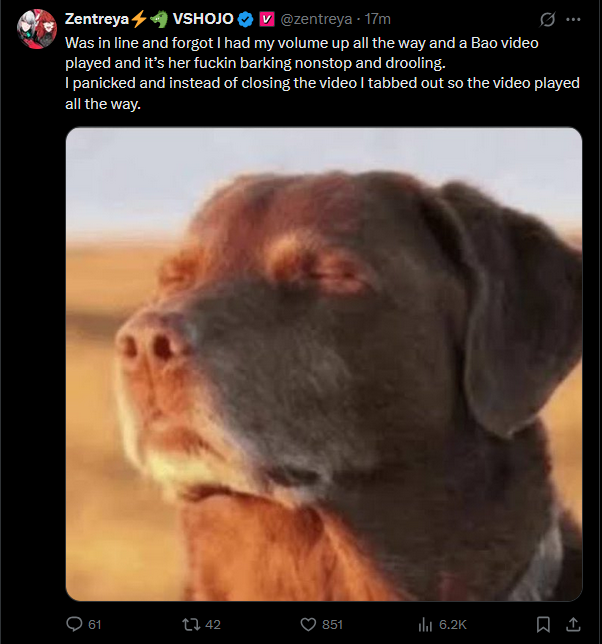This screenshot has width=602, height=644.
Task: Open the 17m timestamp link
Action: (377, 19)
